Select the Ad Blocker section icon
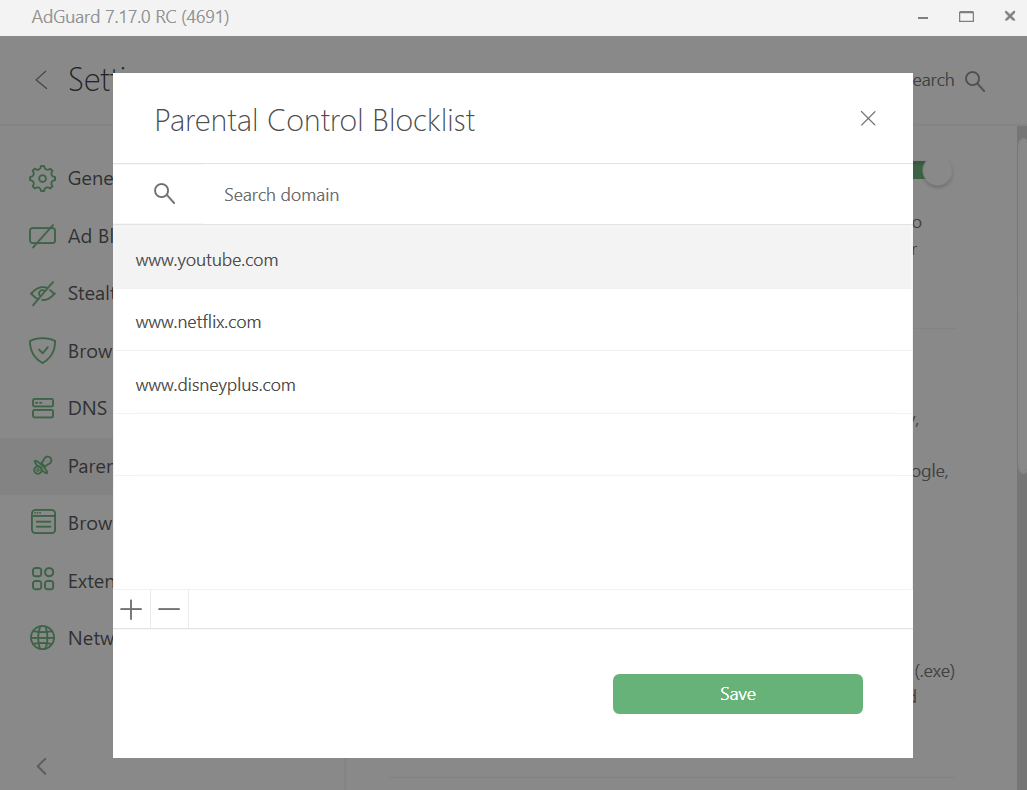Screen dimensions: 1027x790 pos(42,236)
